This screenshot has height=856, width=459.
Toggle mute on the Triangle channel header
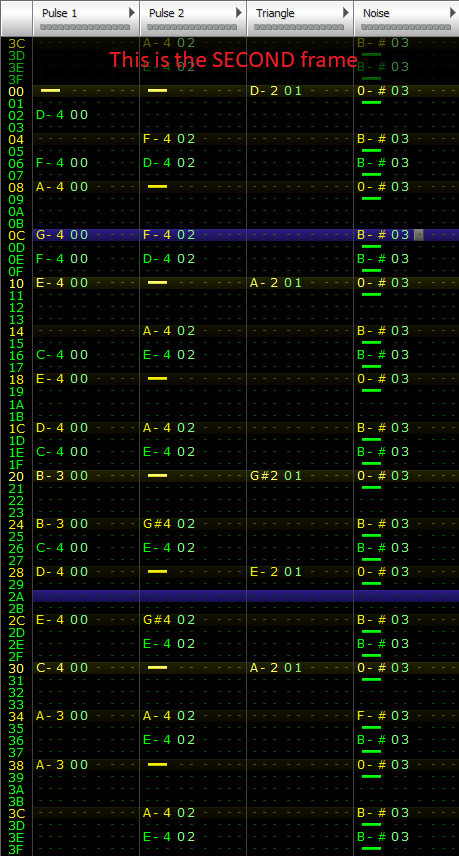coord(275,13)
